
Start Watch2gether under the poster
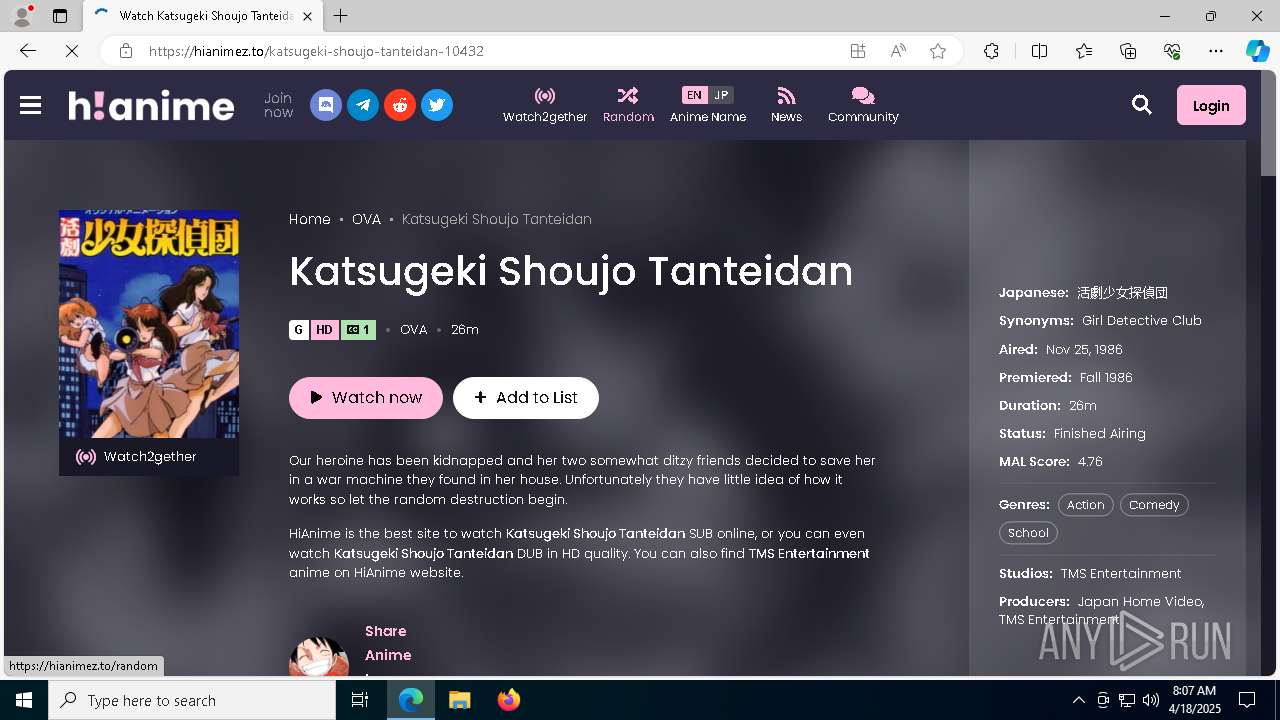click(149, 457)
